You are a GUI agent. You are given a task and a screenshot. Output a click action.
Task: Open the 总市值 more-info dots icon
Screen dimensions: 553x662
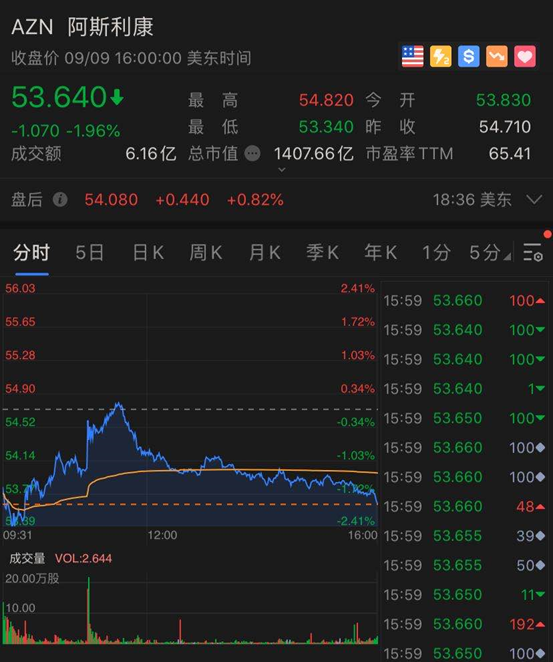[x=252, y=153]
